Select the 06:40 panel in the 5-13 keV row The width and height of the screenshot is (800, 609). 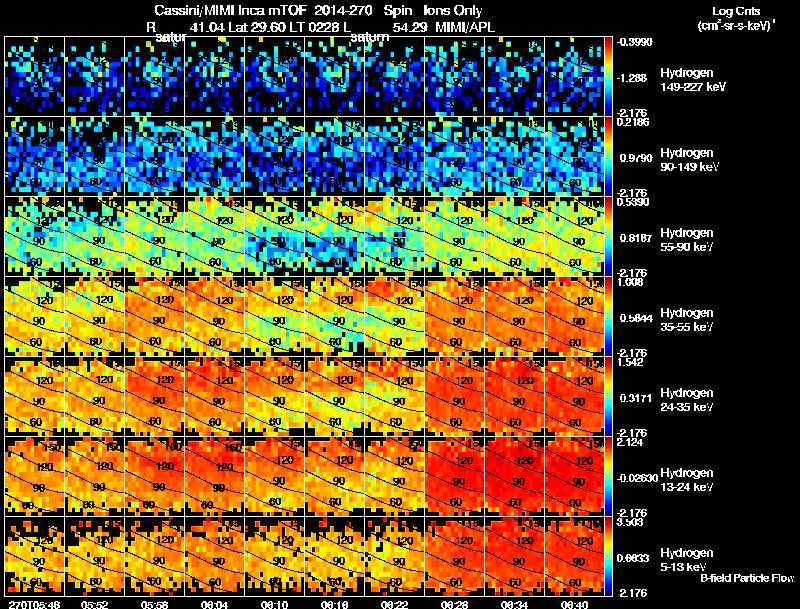coord(574,556)
